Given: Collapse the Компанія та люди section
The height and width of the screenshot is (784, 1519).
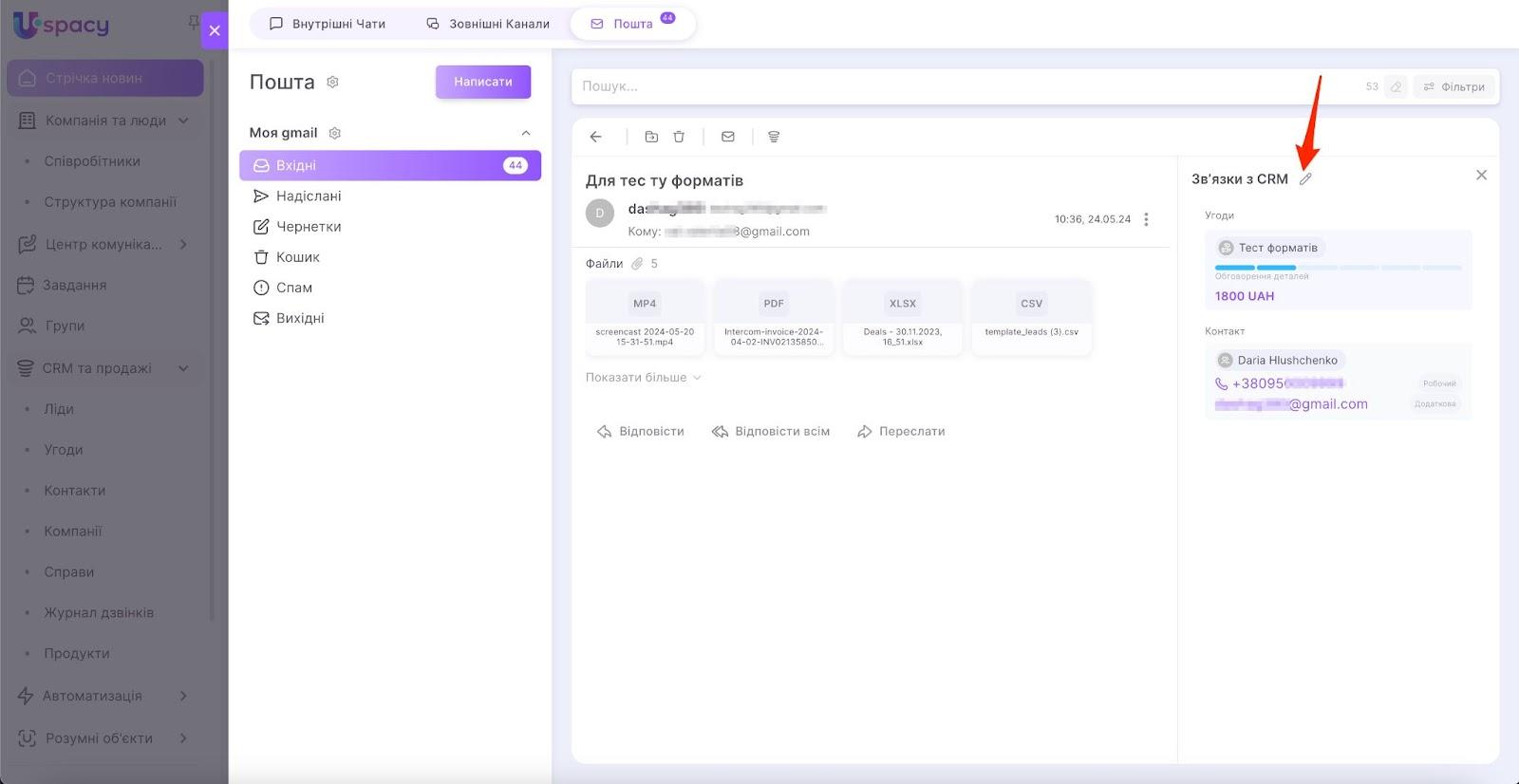Looking at the screenshot, I should (183, 121).
